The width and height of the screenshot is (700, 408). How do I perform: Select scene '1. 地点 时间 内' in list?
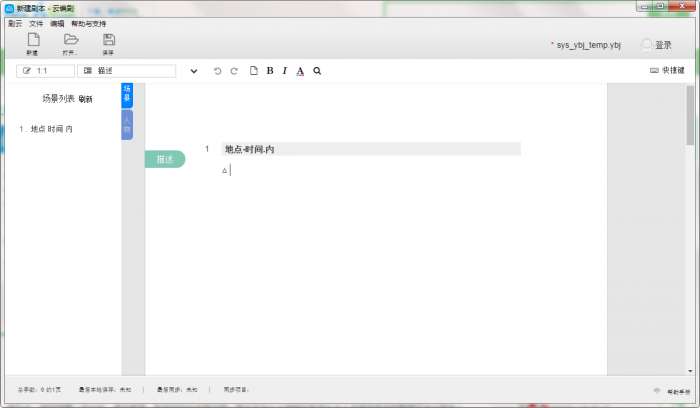(46, 129)
